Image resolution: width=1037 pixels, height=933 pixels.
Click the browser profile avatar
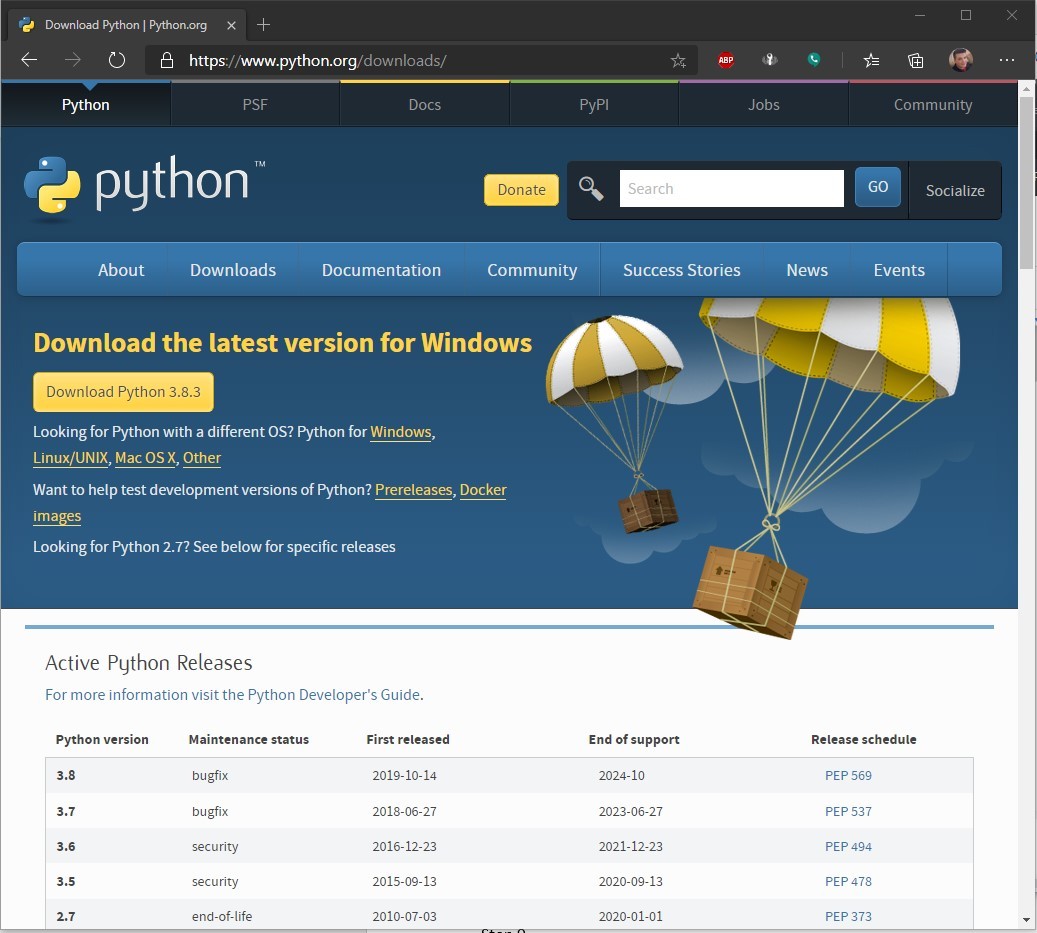960,60
